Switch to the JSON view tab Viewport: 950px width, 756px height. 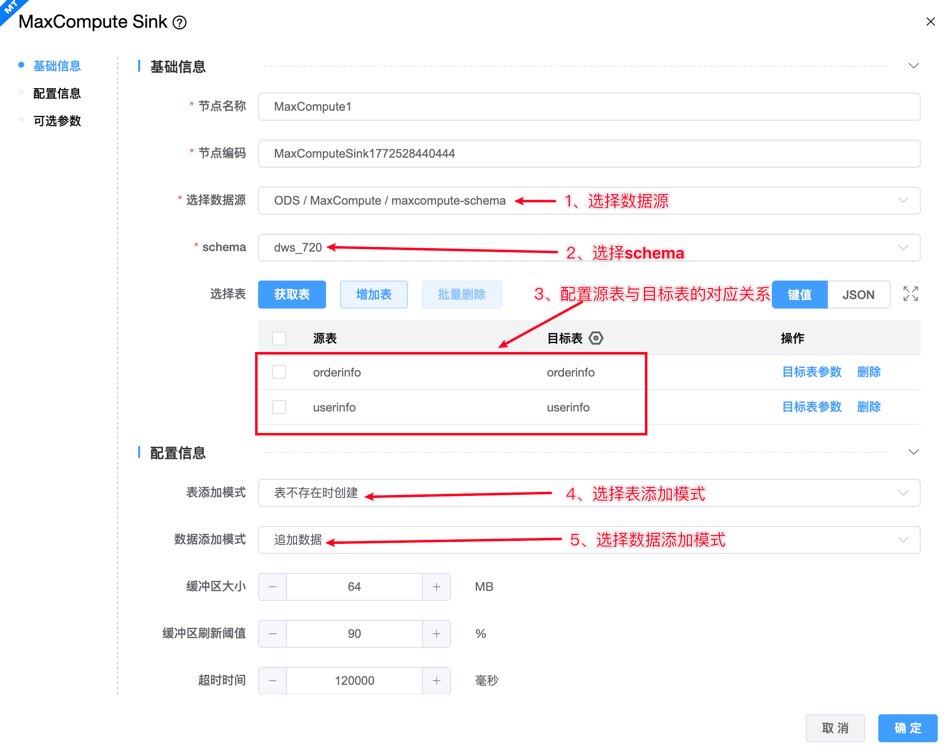pyautogui.click(x=858, y=295)
